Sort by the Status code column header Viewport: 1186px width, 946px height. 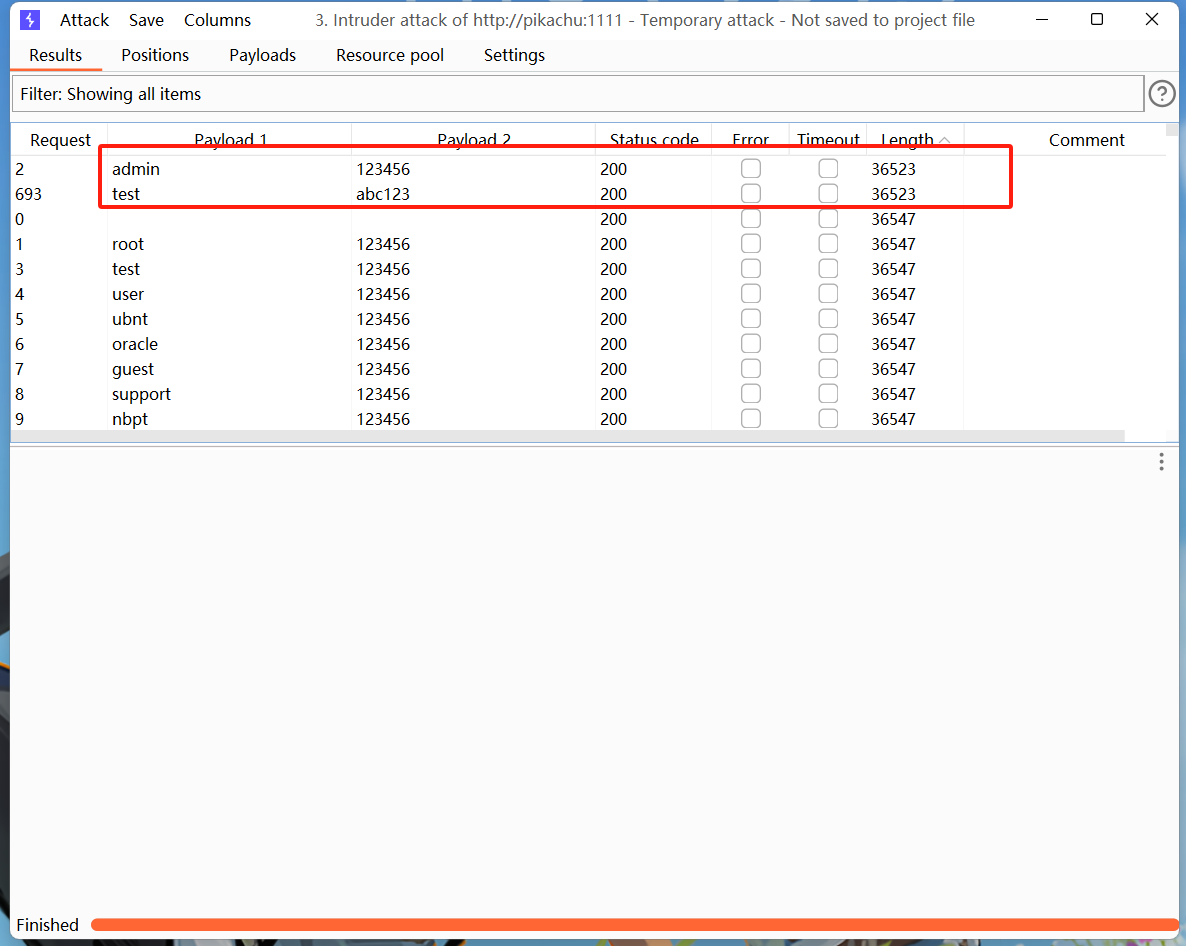pos(654,140)
